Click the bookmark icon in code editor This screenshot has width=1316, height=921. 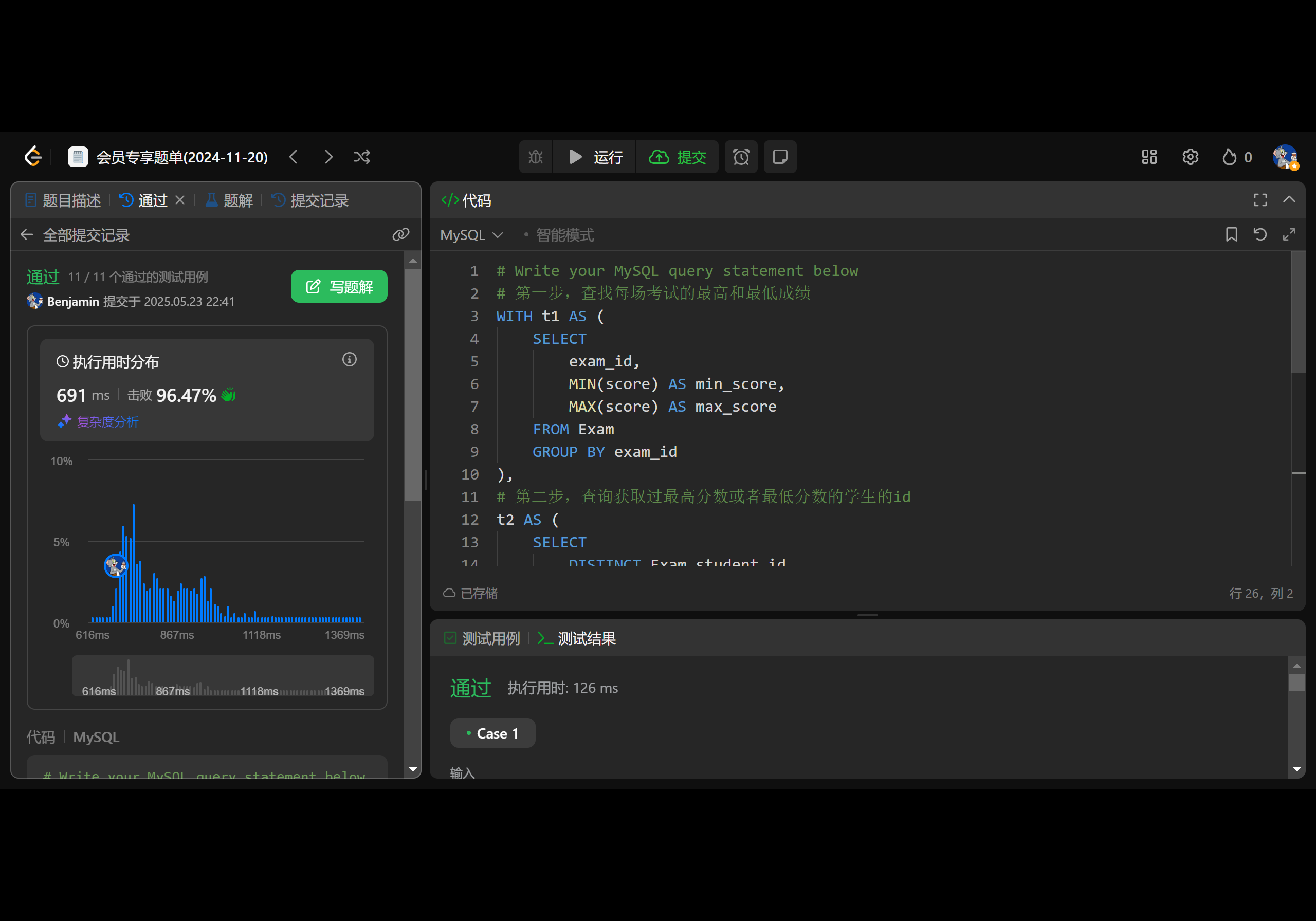[x=1231, y=234]
